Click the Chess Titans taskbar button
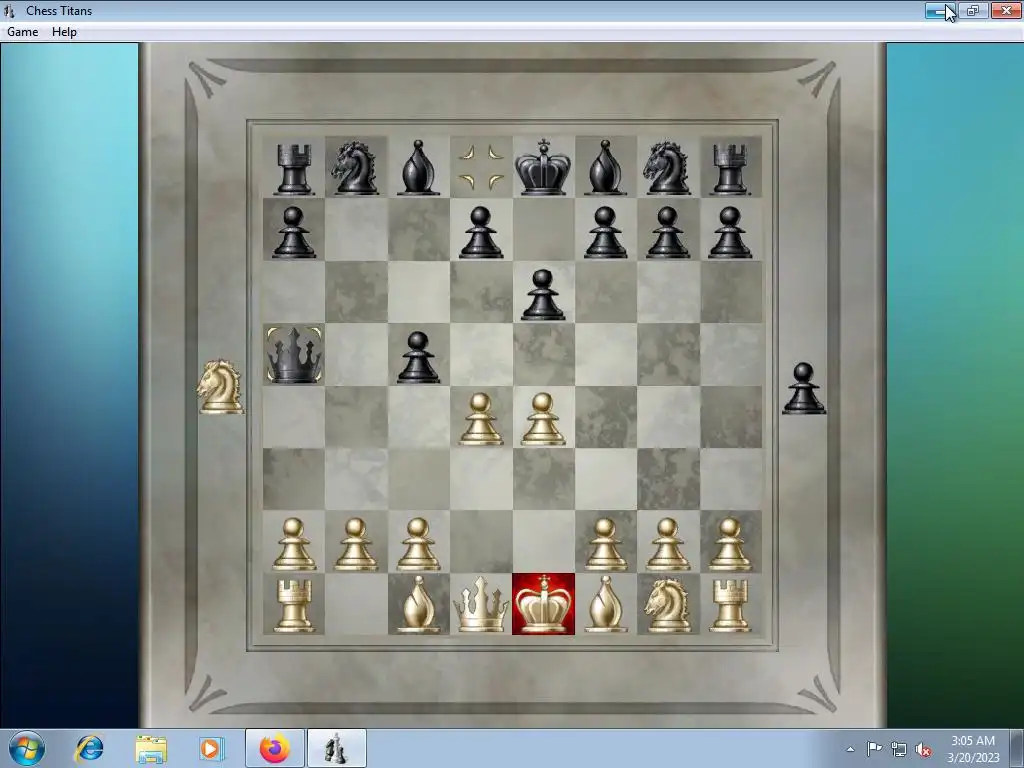The image size is (1024, 768). [336, 748]
